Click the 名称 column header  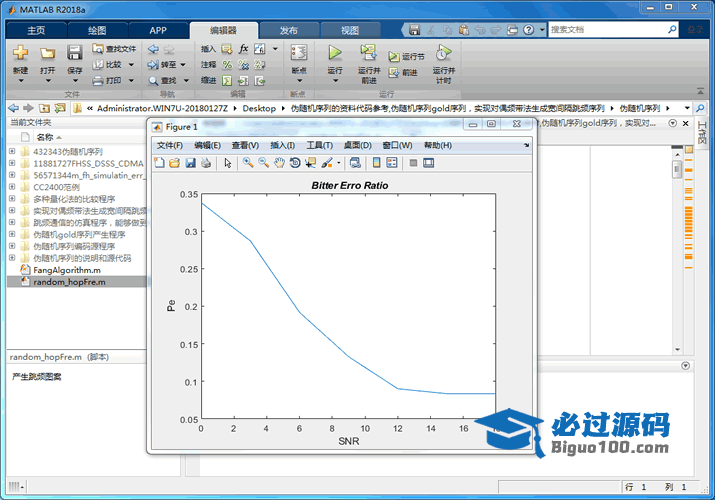pyautogui.click(x=45, y=137)
